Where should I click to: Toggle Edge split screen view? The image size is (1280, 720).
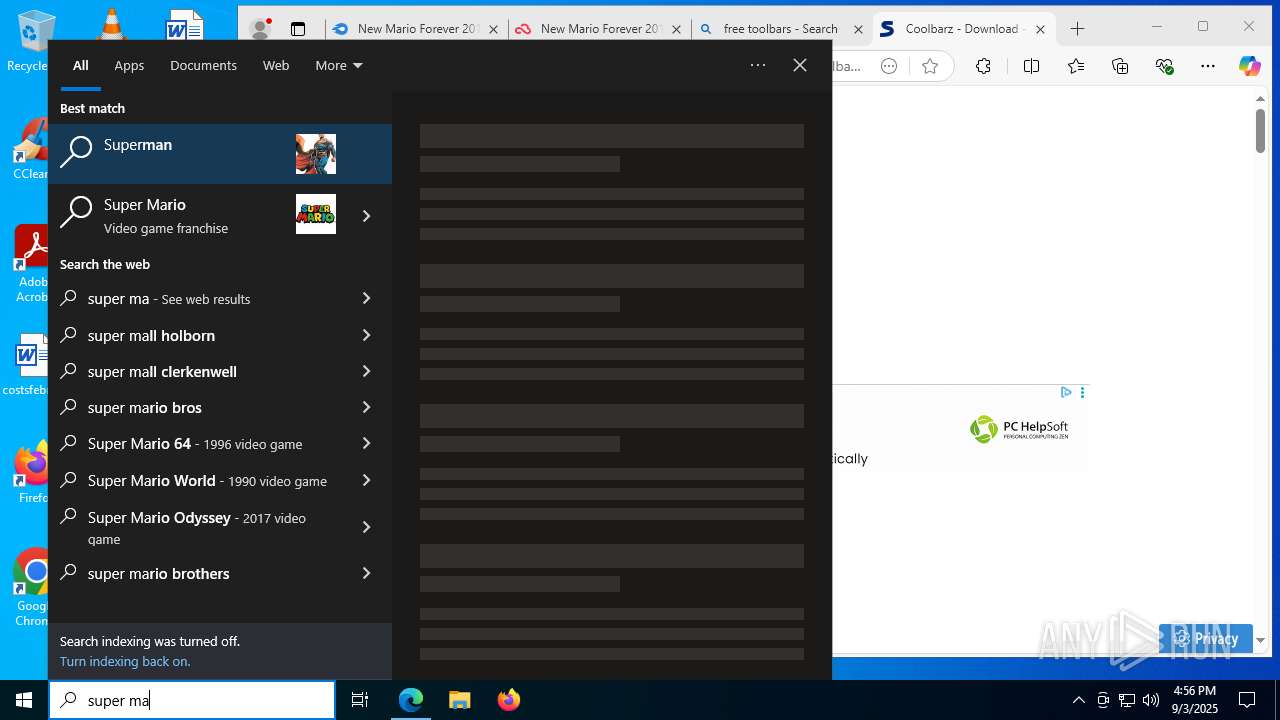pyautogui.click(x=1031, y=66)
